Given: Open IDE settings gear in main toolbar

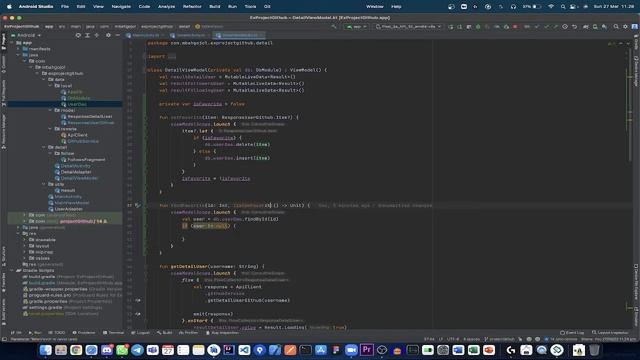Looking at the screenshot, I should point(625,27).
